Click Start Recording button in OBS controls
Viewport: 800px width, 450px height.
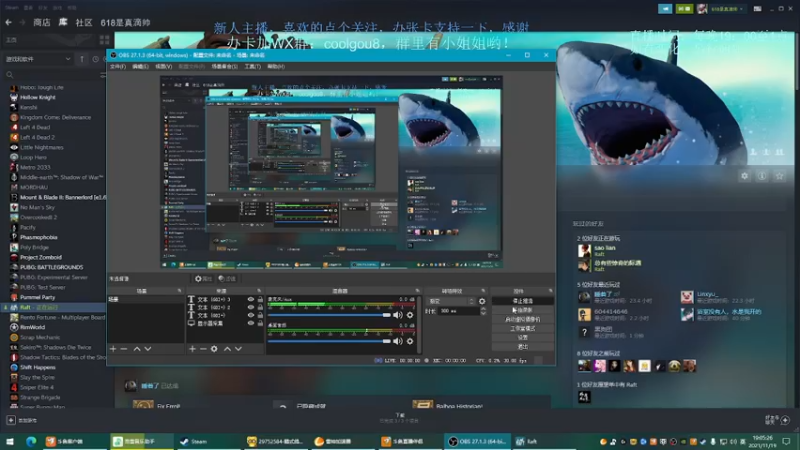(x=522, y=310)
